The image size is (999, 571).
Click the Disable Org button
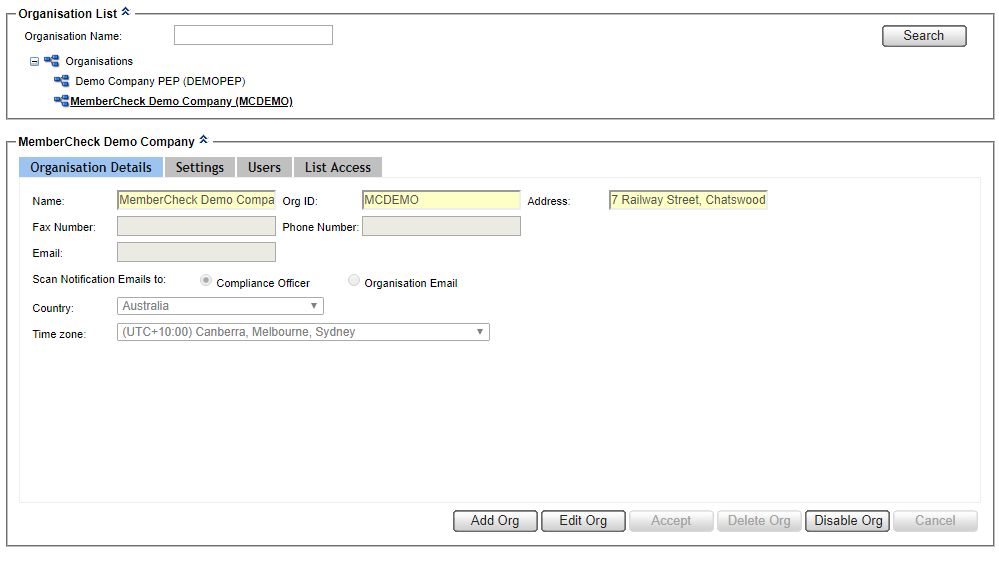(x=847, y=521)
